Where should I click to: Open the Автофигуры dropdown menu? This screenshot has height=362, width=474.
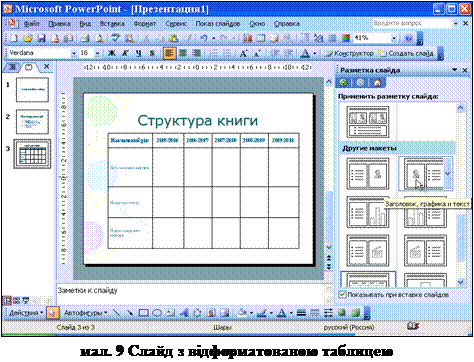click(85, 313)
